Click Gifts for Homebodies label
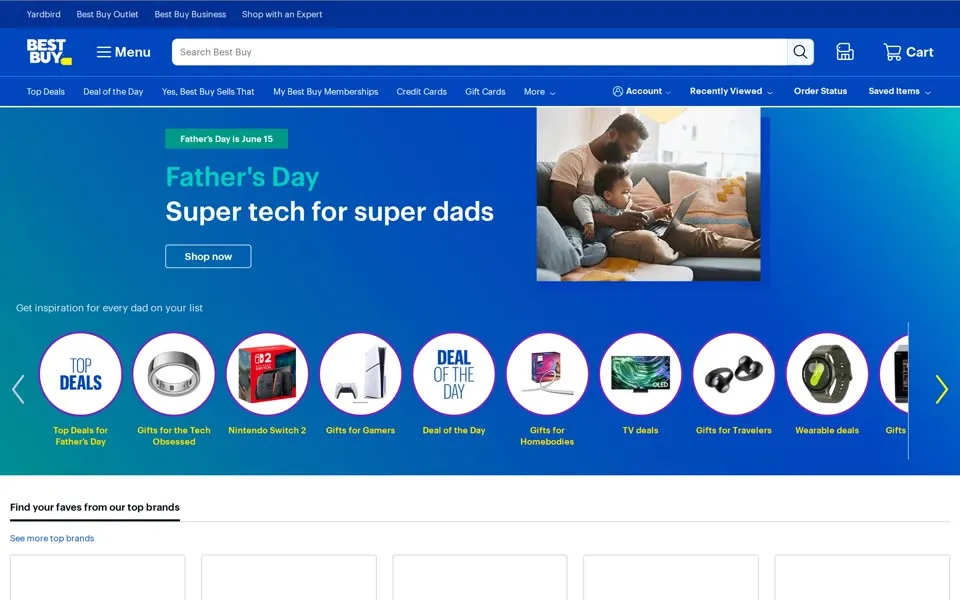960x600 pixels. [547, 436]
